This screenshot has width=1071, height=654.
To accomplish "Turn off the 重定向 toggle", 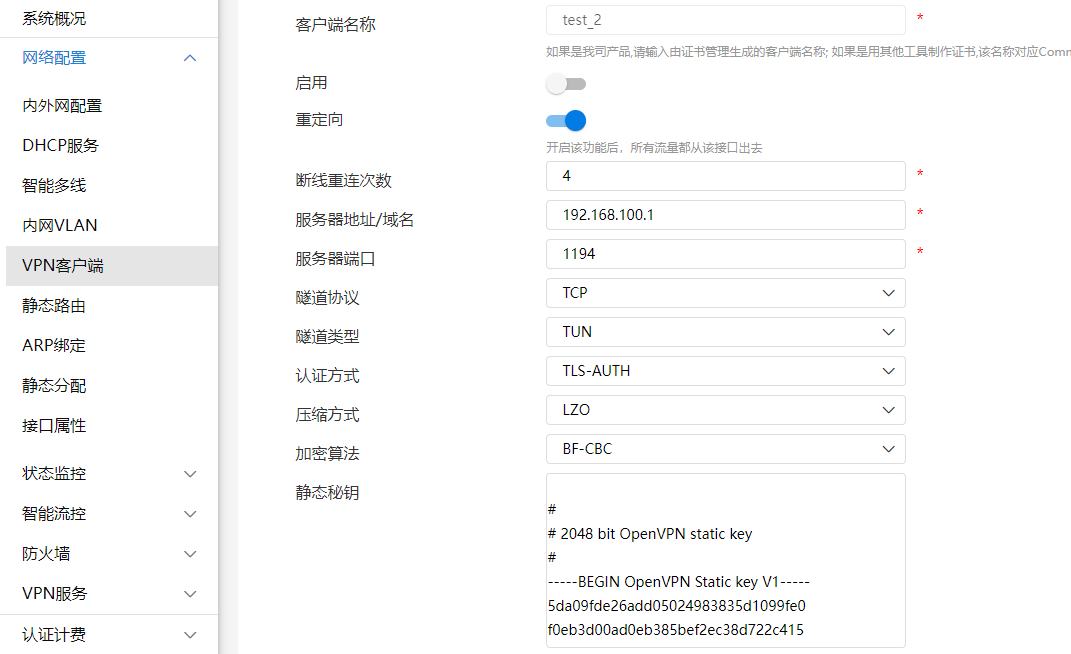I will [565, 121].
